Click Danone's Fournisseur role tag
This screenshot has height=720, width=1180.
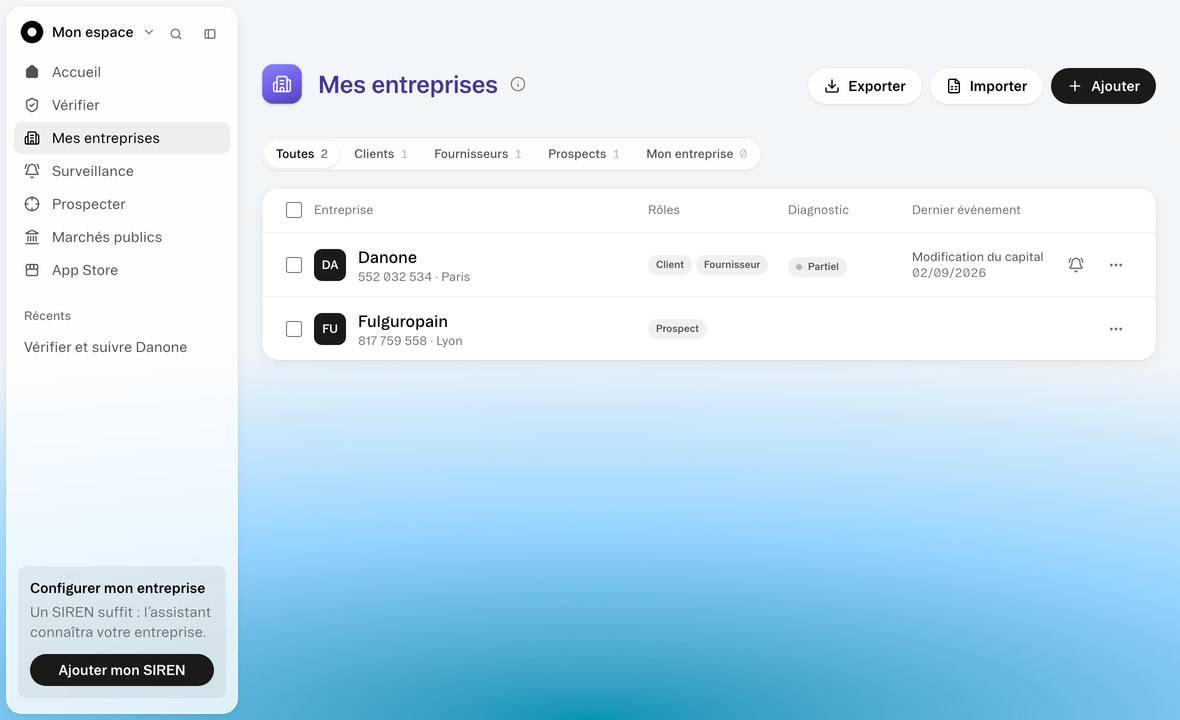pyautogui.click(x=732, y=265)
